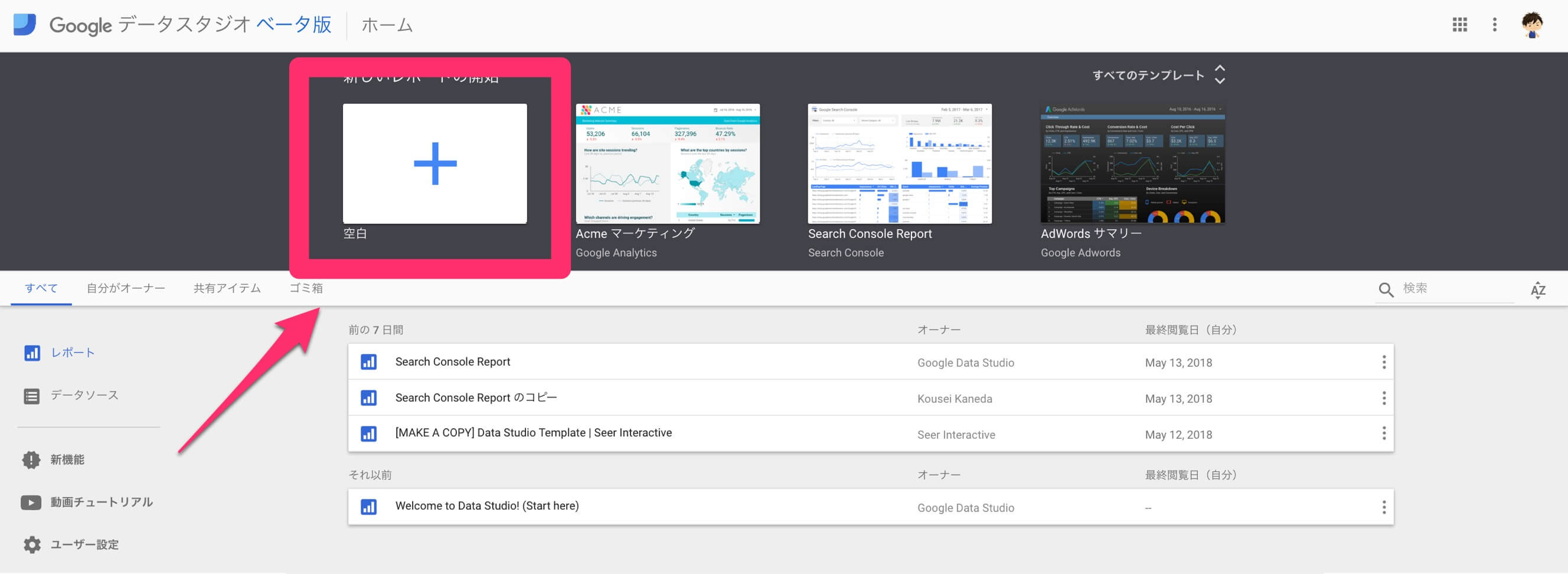Viewport: 1568px width, 574px height.
Task: Switch to the すべて tab
Action: [41, 288]
